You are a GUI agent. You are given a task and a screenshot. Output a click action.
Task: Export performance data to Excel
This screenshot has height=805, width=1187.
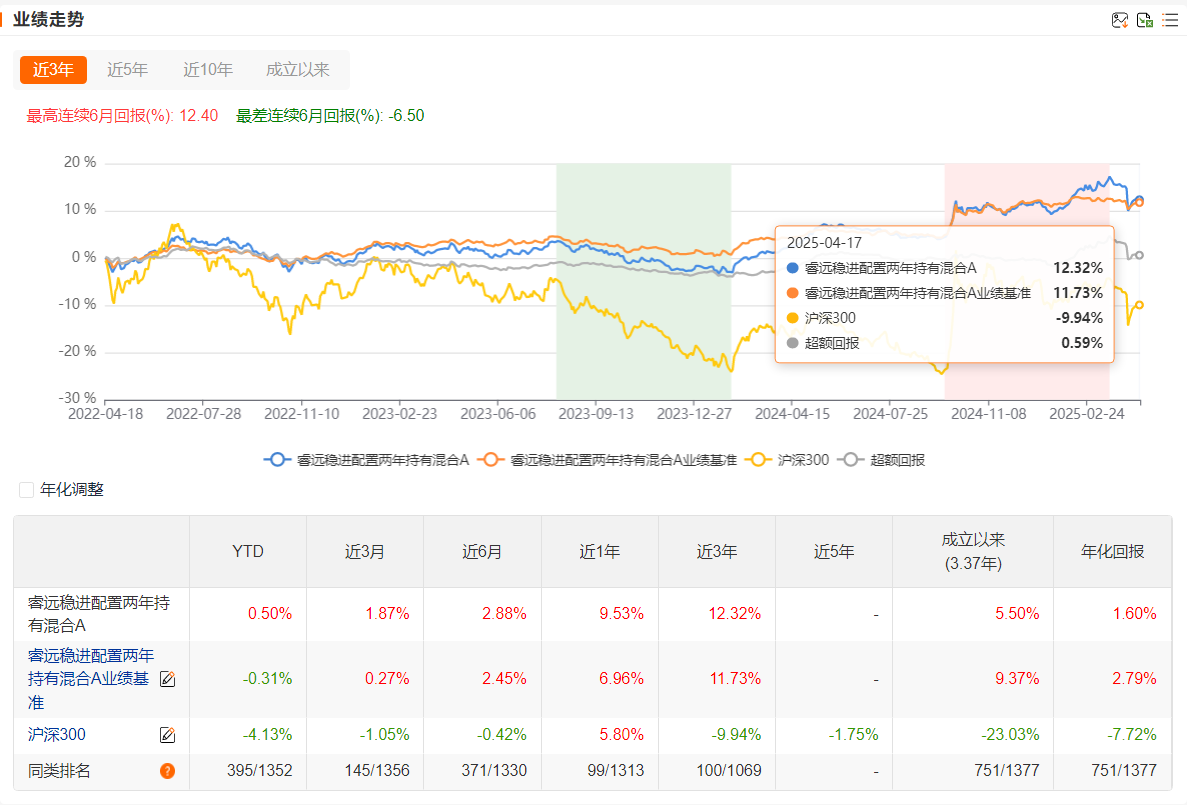(1145, 20)
